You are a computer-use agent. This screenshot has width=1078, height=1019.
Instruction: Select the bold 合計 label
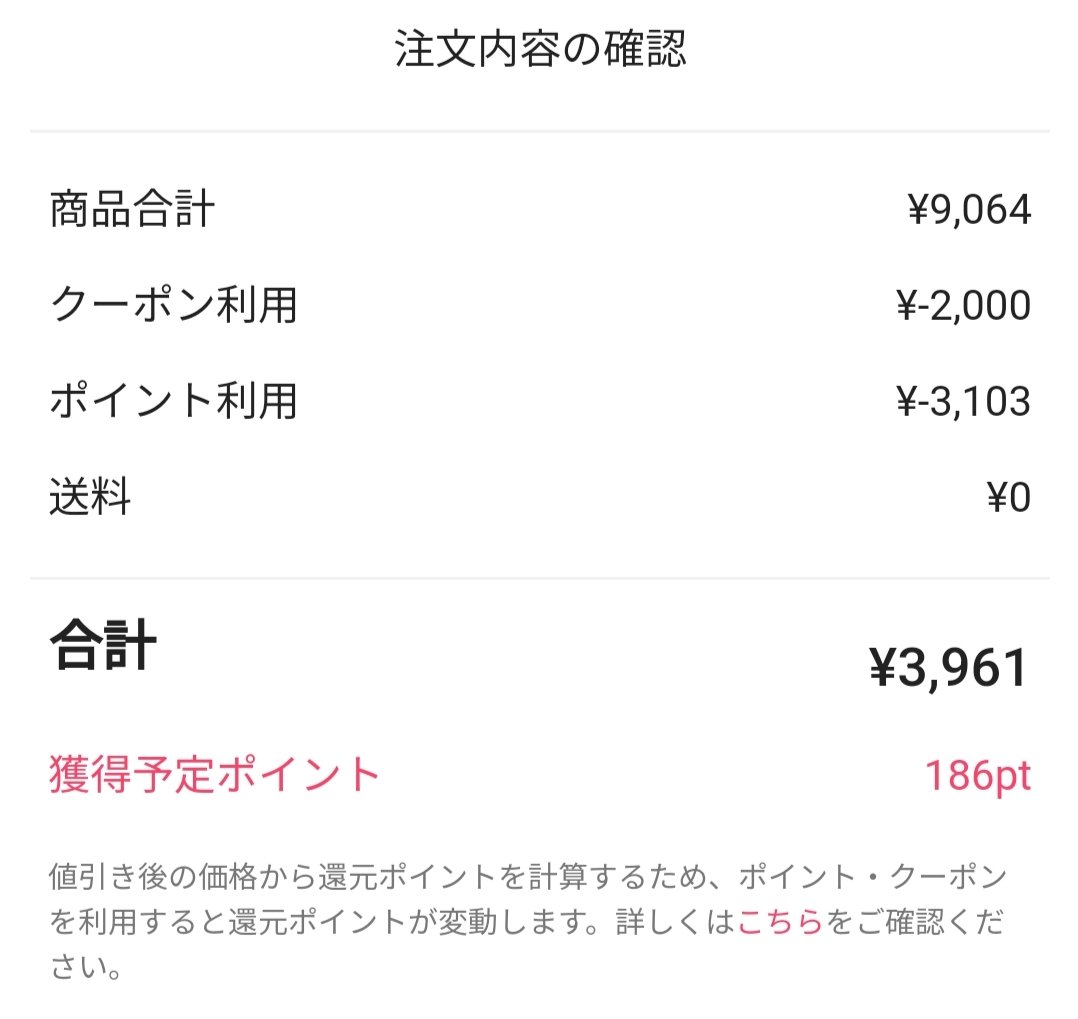click(103, 647)
